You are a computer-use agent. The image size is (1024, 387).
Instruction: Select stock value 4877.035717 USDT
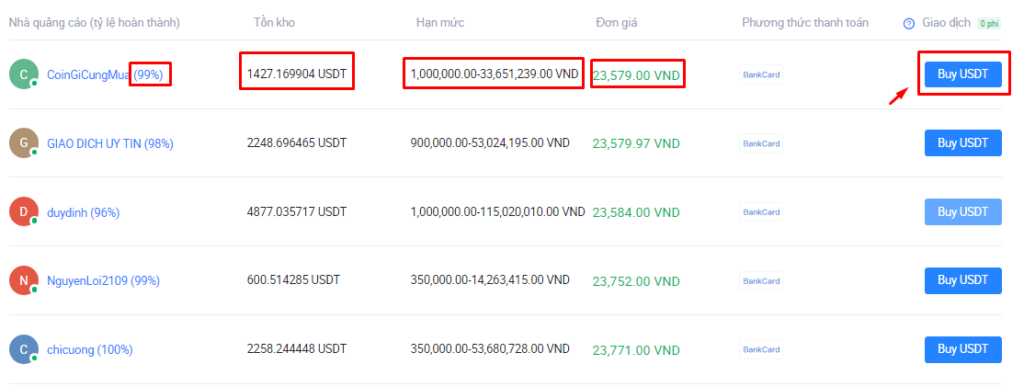pos(296,211)
